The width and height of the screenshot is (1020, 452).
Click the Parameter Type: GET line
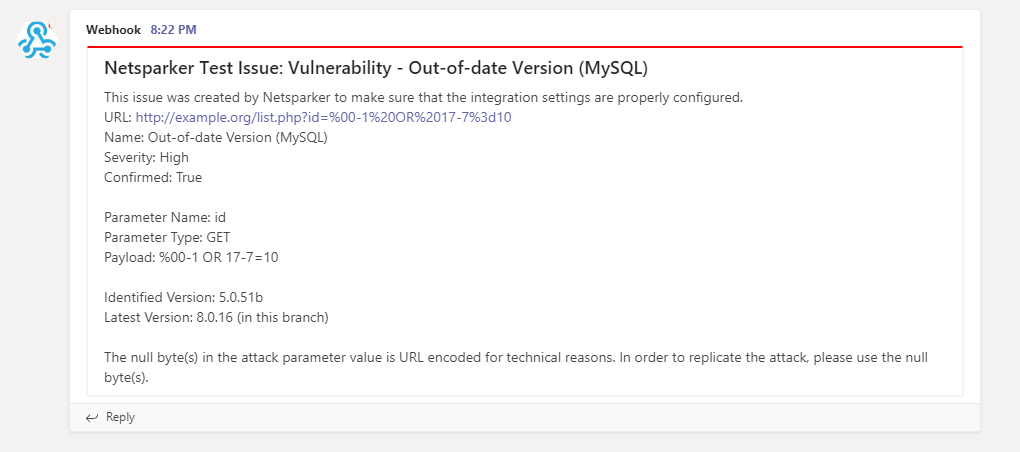click(x=168, y=237)
